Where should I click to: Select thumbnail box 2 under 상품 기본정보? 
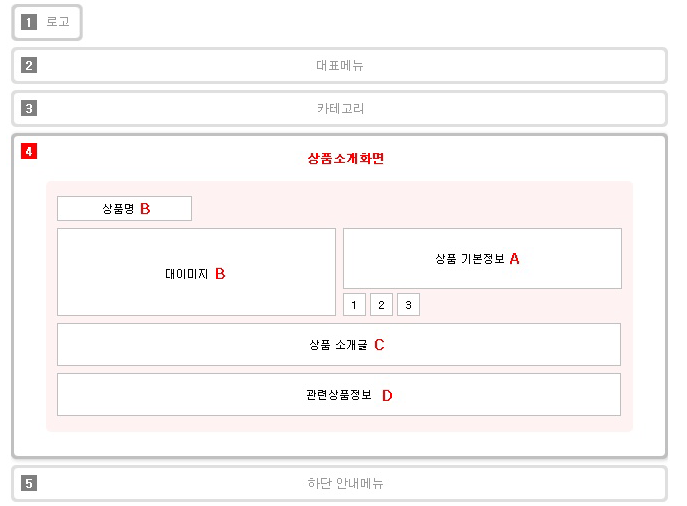pyautogui.click(x=381, y=304)
